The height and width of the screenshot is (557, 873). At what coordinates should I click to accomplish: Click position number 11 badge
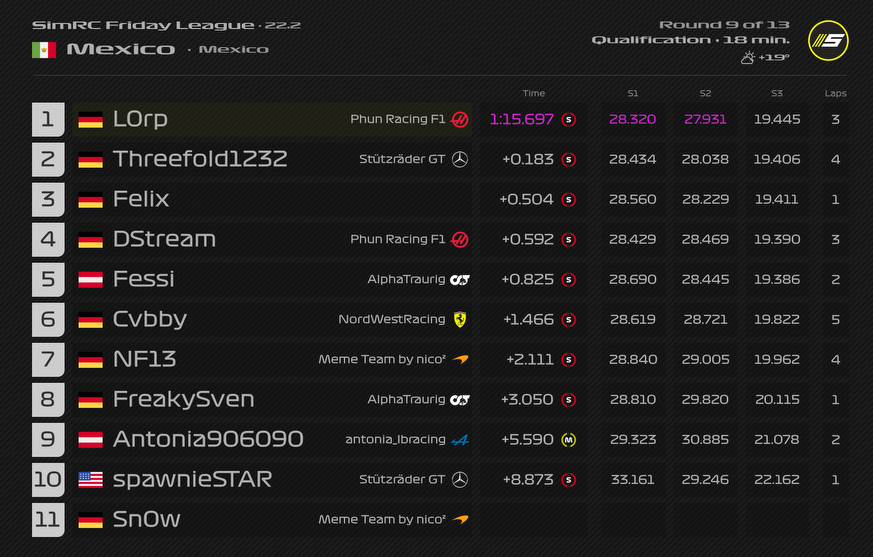(x=48, y=519)
